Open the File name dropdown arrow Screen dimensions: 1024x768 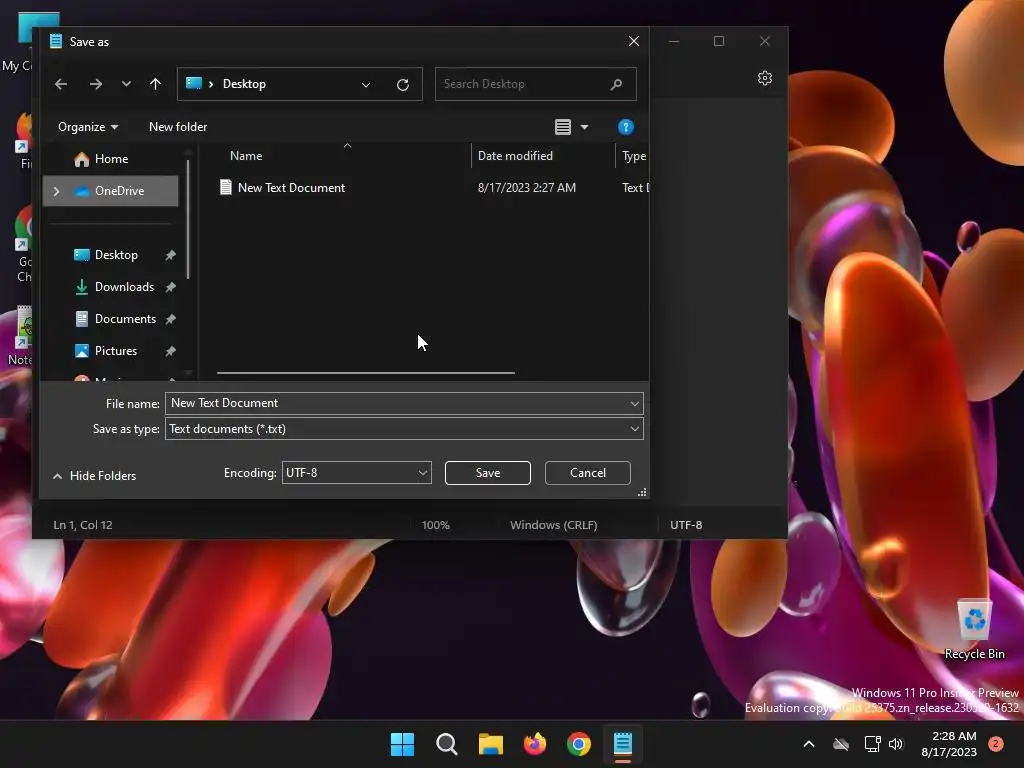634,404
